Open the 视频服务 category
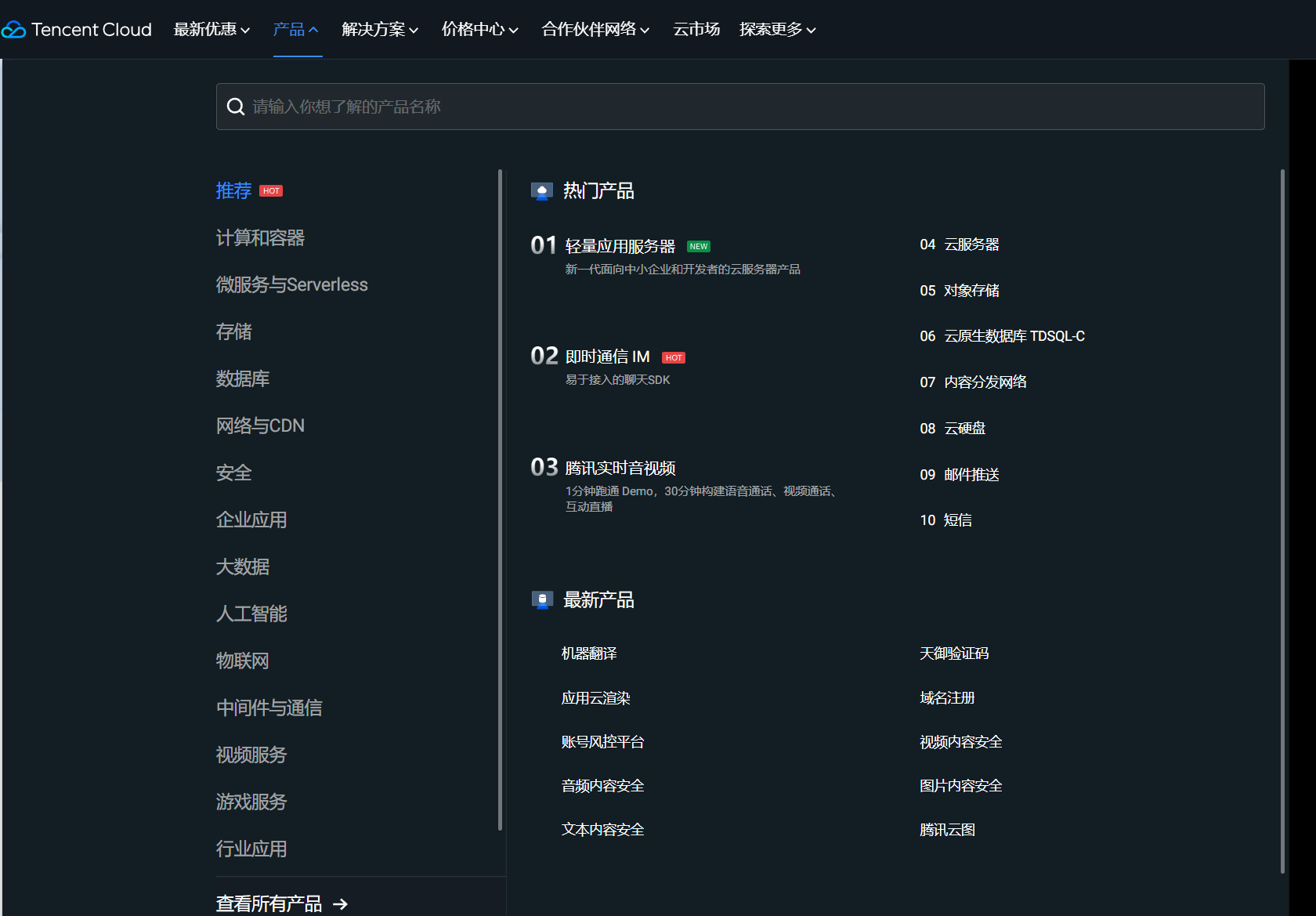1316x916 pixels. [251, 755]
